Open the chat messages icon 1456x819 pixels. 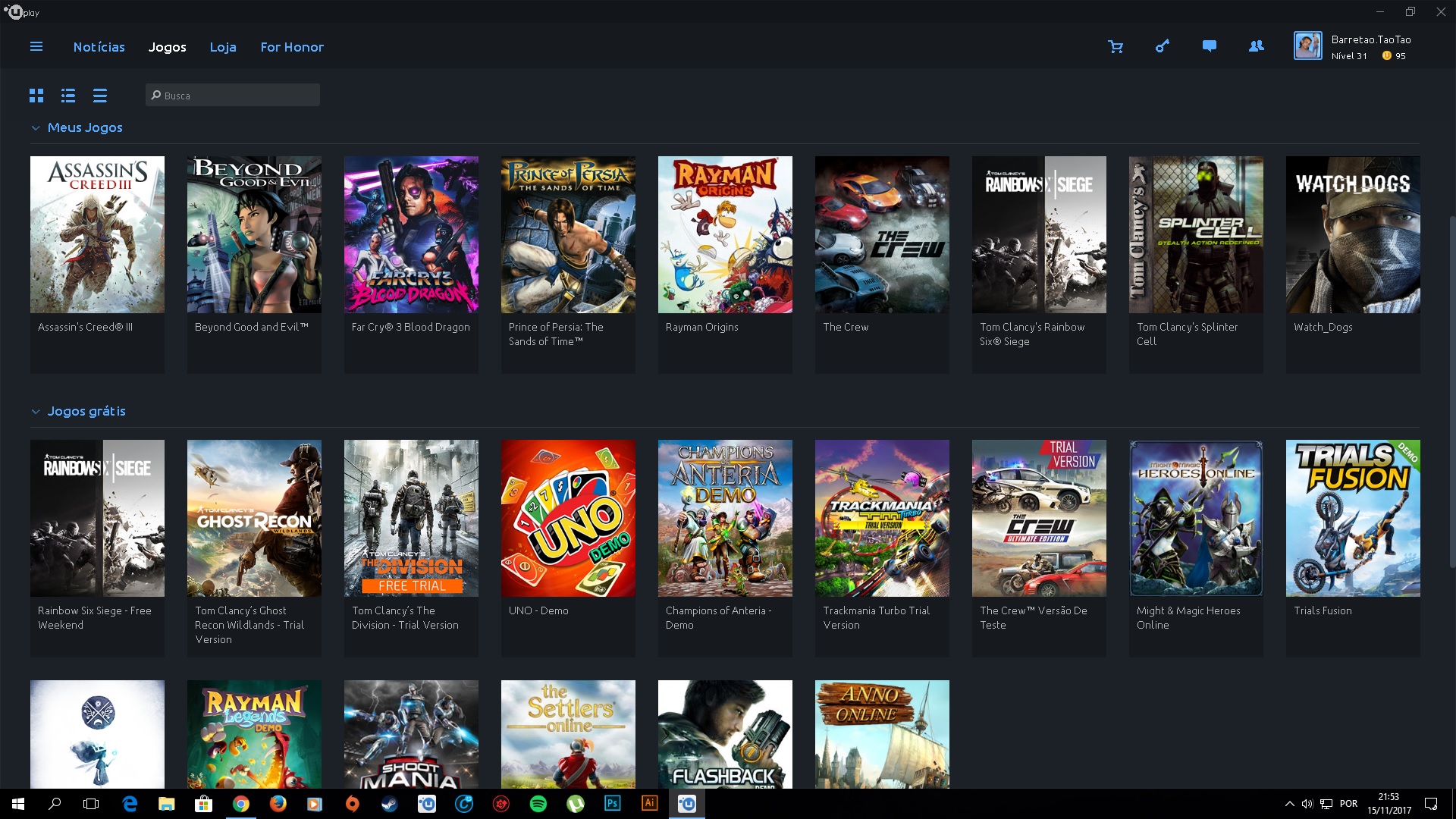click(1210, 47)
